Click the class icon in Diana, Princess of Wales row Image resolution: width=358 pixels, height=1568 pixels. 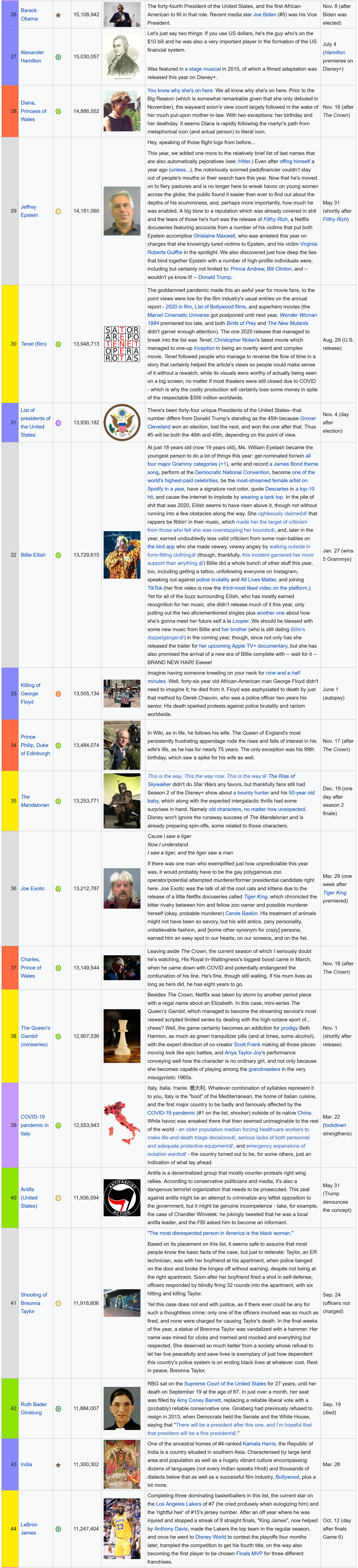59,111
